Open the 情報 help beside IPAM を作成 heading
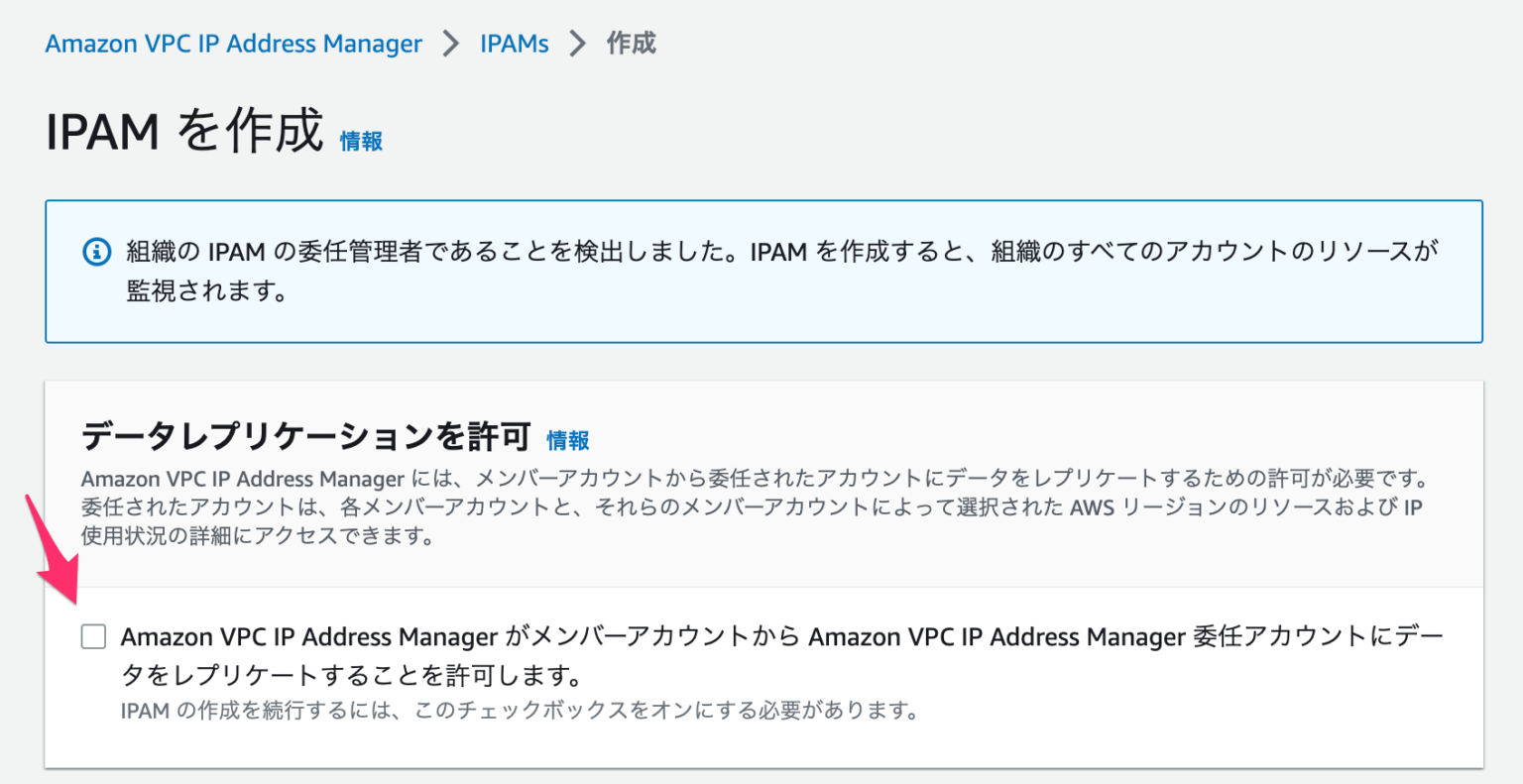 (361, 141)
